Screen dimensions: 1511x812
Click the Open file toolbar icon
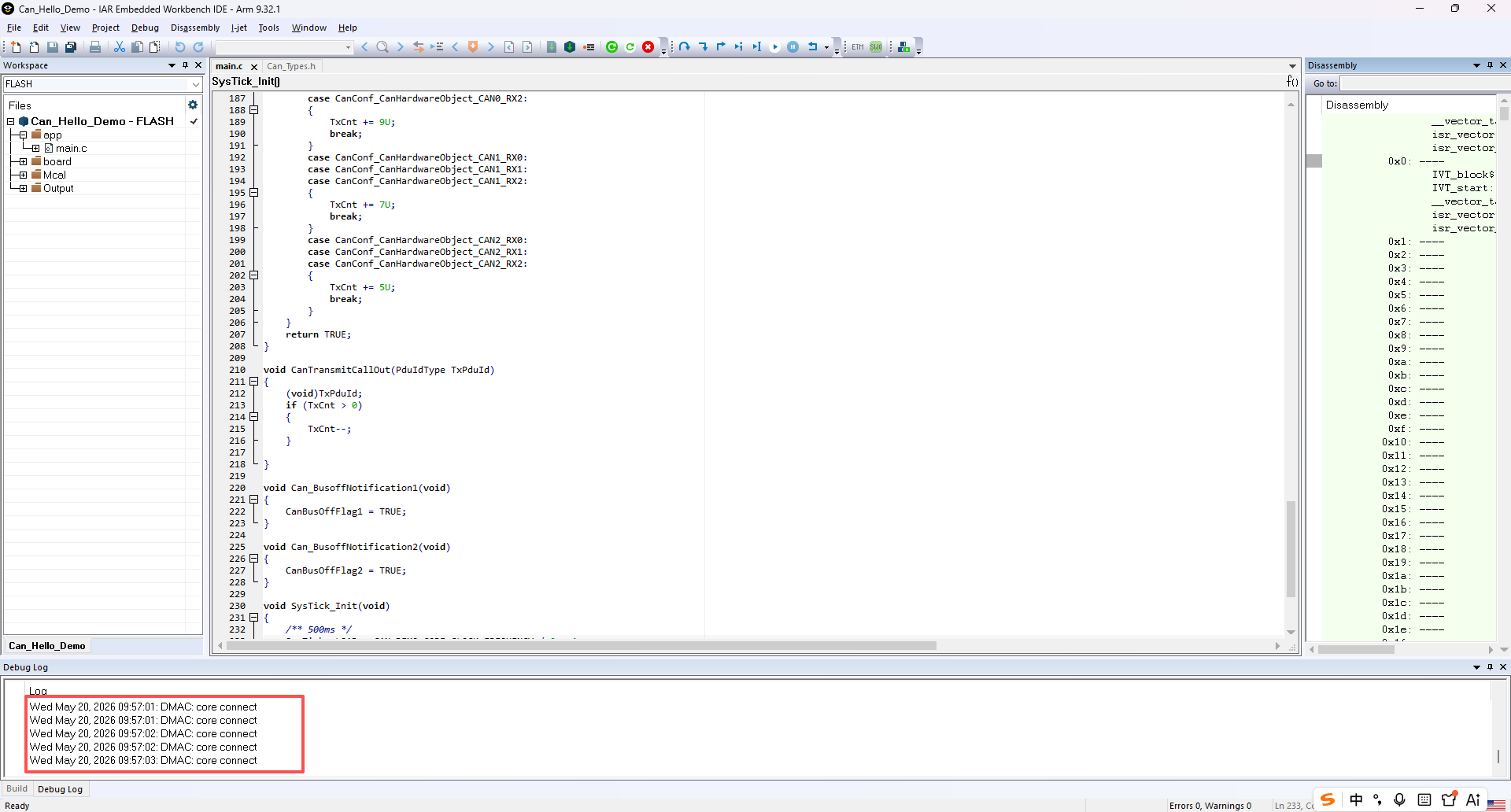click(x=34, y=47)
